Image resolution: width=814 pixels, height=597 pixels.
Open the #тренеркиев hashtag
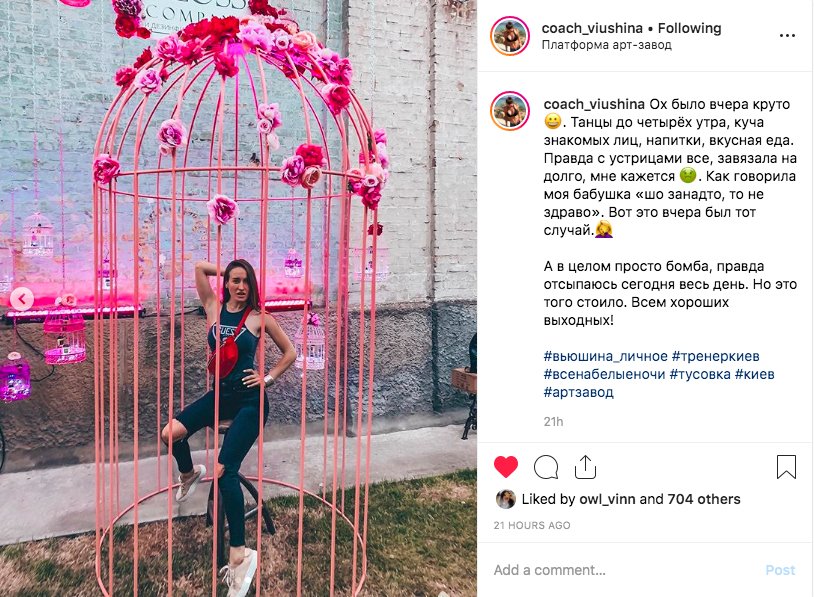[x=715, y=357]
